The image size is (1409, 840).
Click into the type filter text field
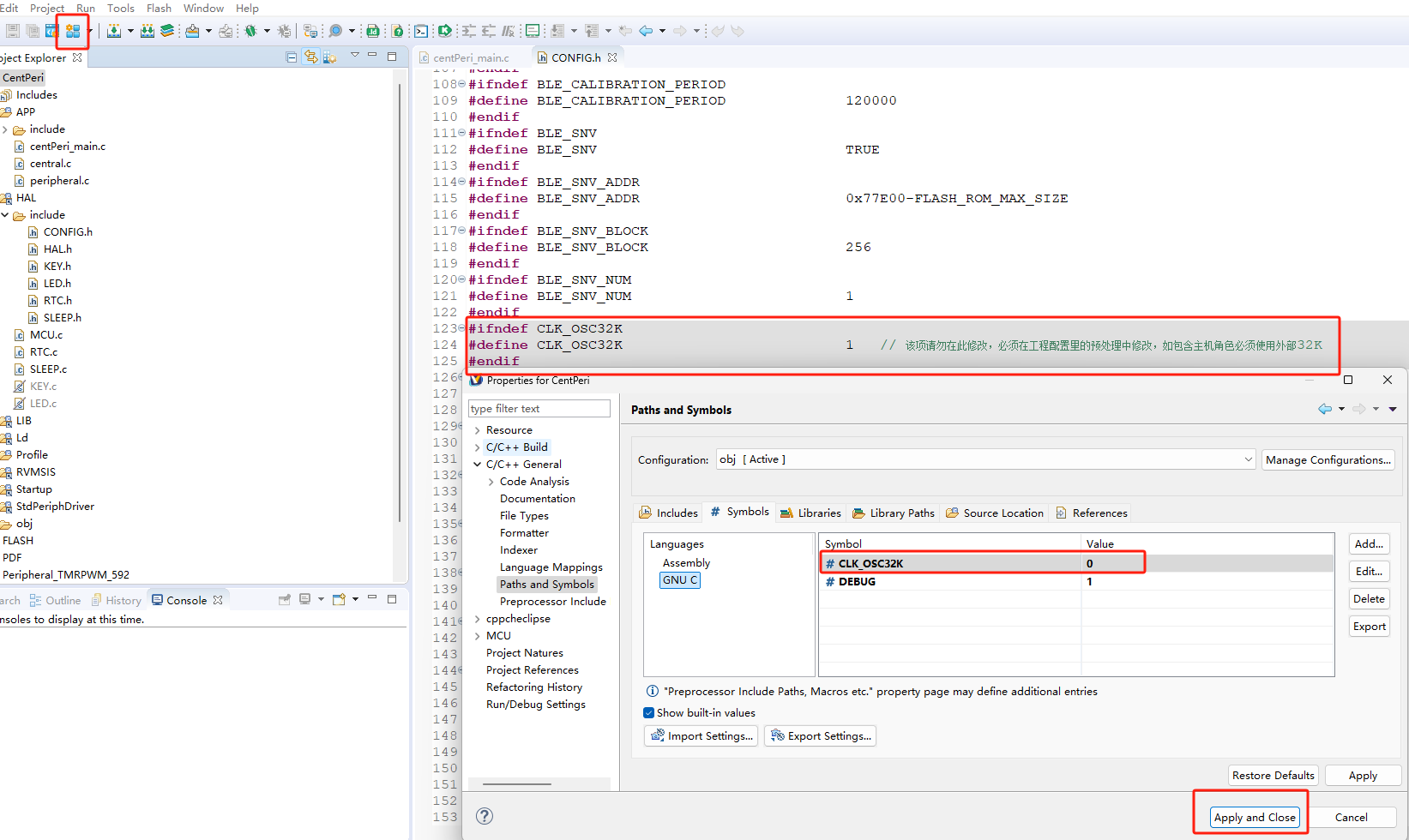(x=539, y=409)
